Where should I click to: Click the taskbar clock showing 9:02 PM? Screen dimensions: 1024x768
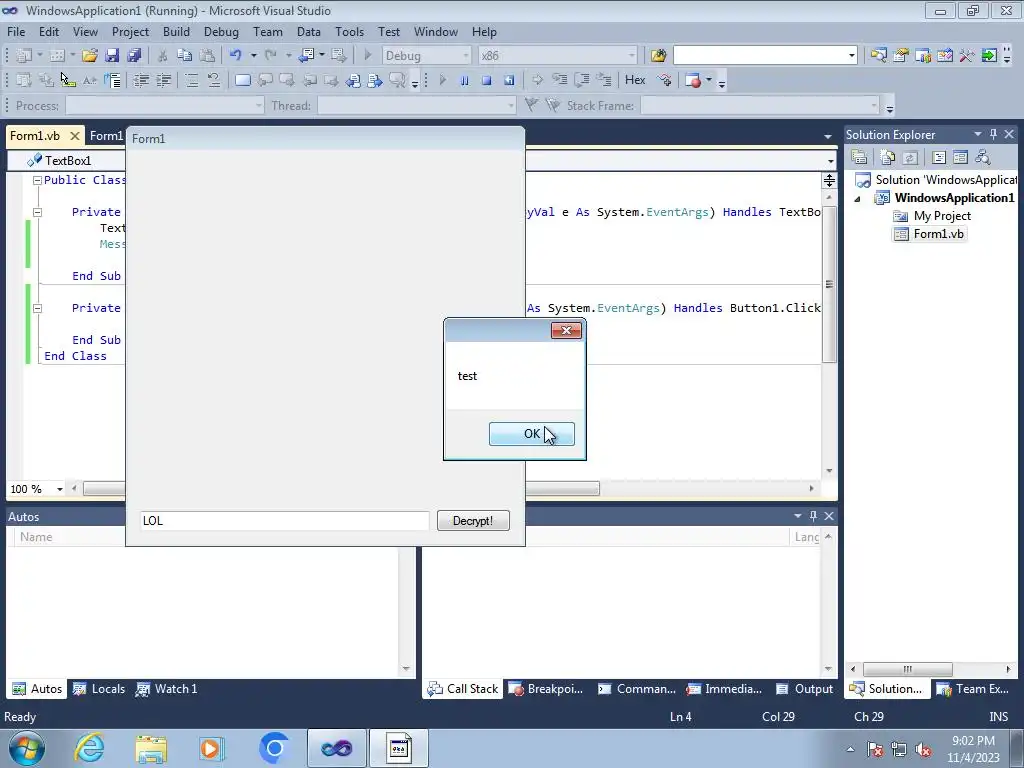(x=973, y=749)
